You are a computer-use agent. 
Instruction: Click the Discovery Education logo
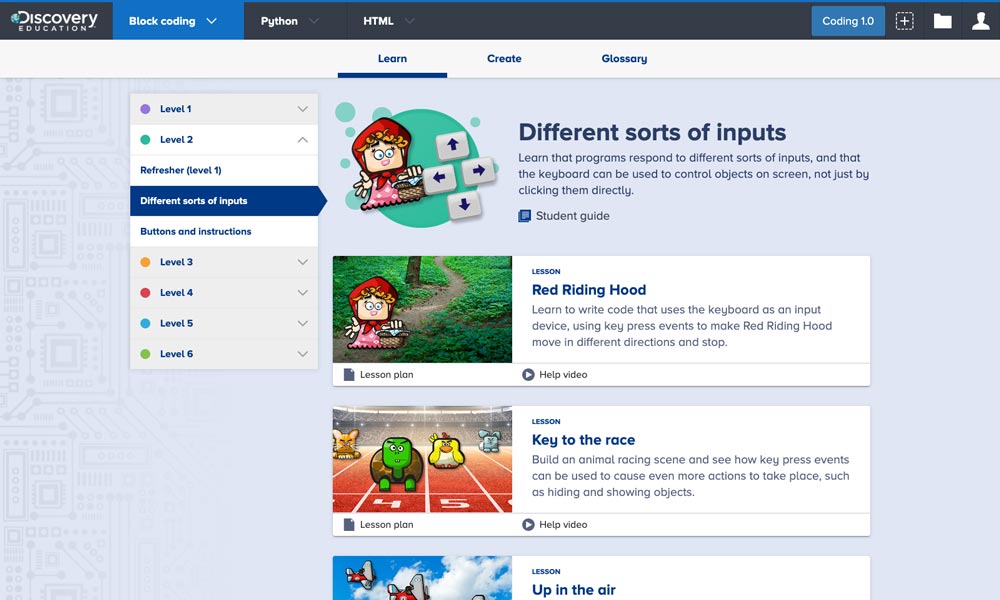(x=54, y=20)
